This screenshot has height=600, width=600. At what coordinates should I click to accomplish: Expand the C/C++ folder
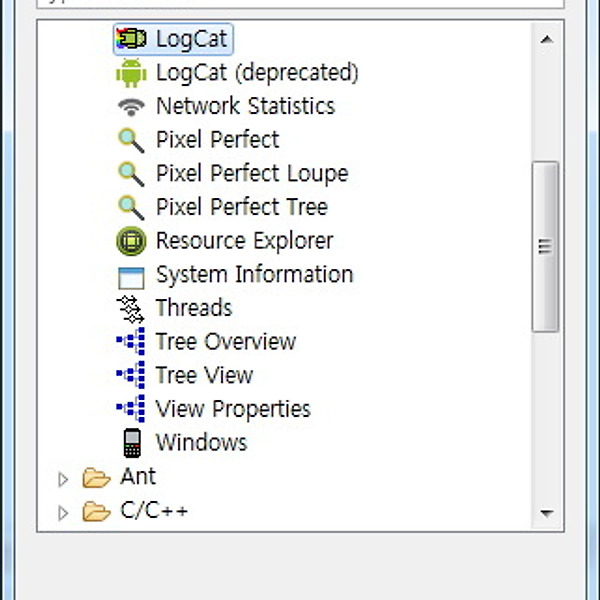coord(63,513)
